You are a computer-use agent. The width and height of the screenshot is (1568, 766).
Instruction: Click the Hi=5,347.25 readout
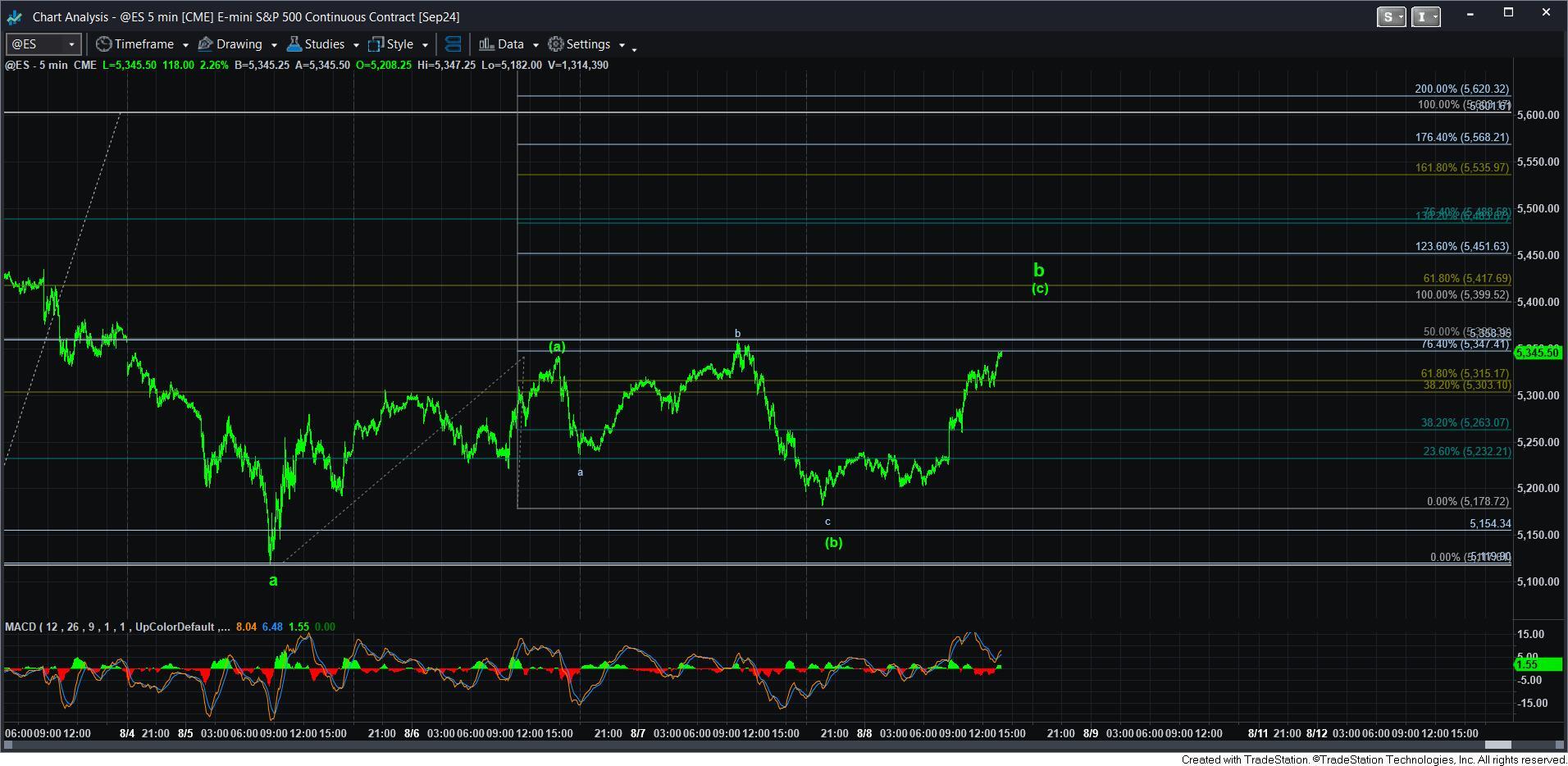445,65
